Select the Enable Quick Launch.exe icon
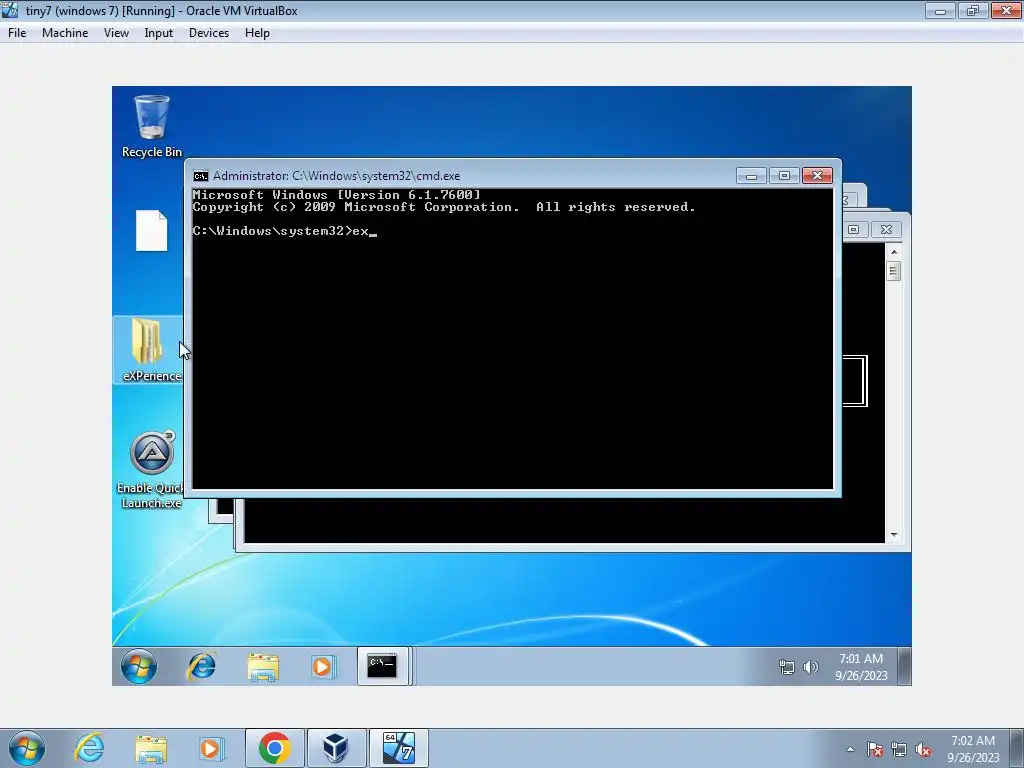The height and width of the screenshot is (768, 1024). point(151,469)
